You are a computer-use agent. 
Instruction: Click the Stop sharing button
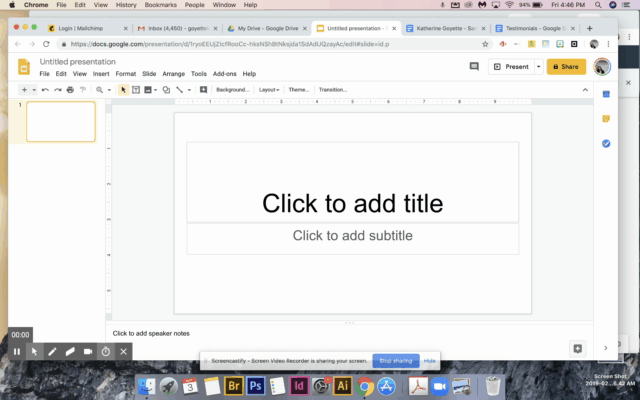tap(396, 361)
